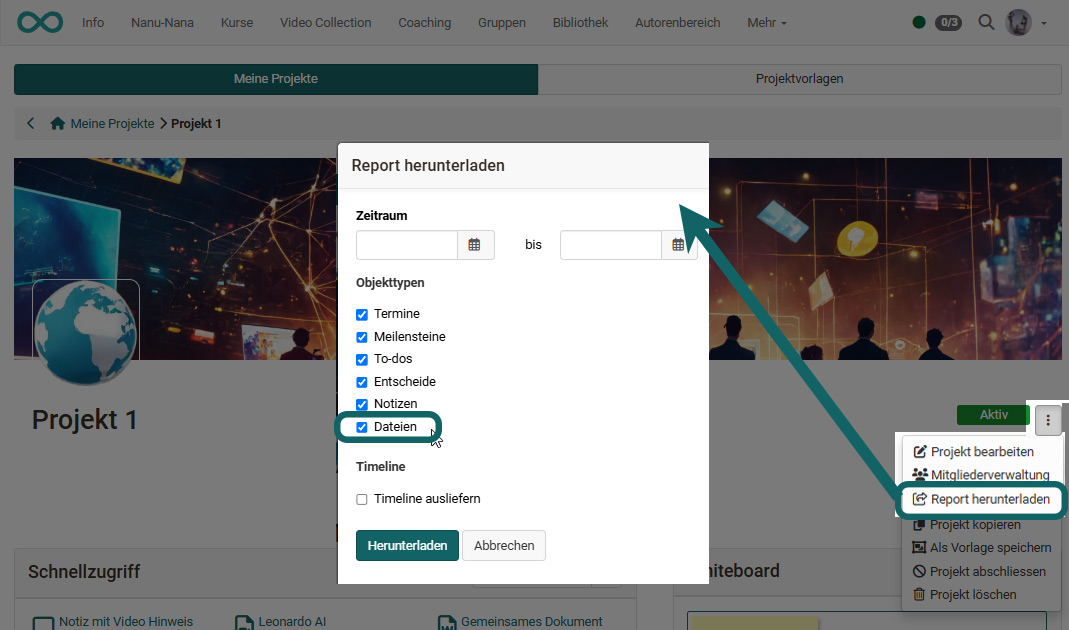1069x630 pixels.
Task: Switch to the Projektvorlagen tab
Action: tap(799, 79)
